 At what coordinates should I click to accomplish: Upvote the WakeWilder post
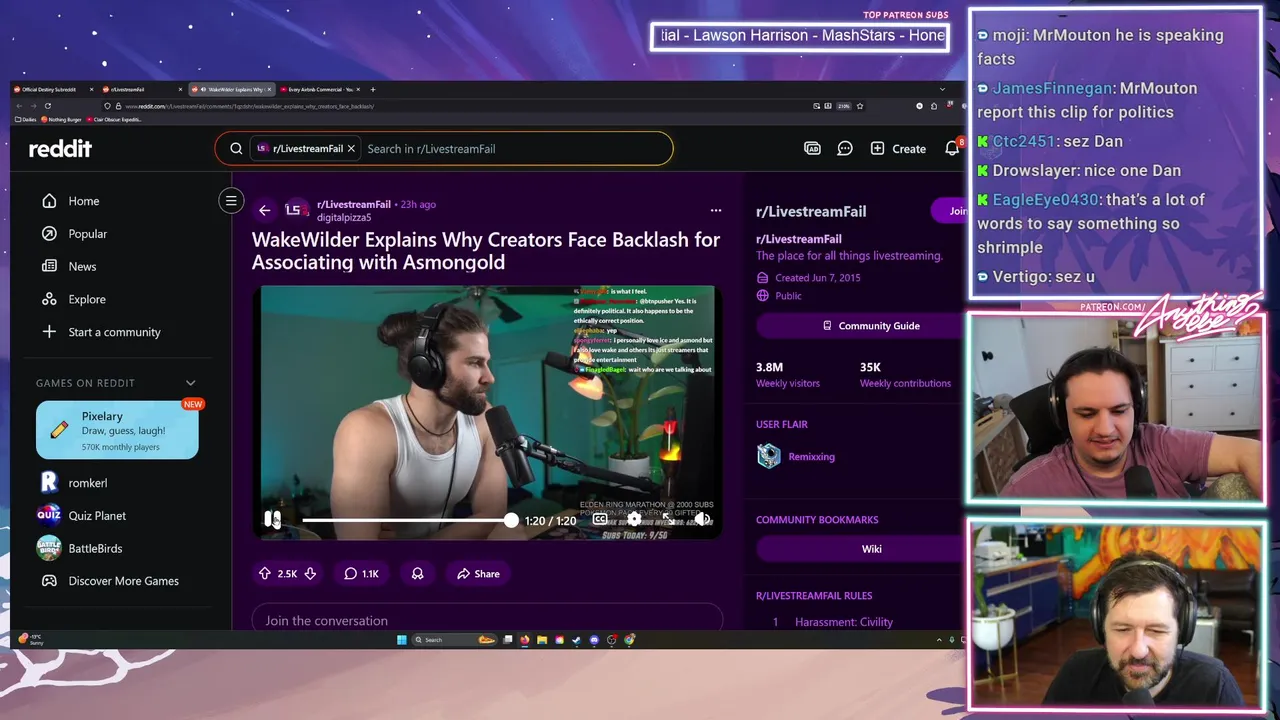coord(265,574)
